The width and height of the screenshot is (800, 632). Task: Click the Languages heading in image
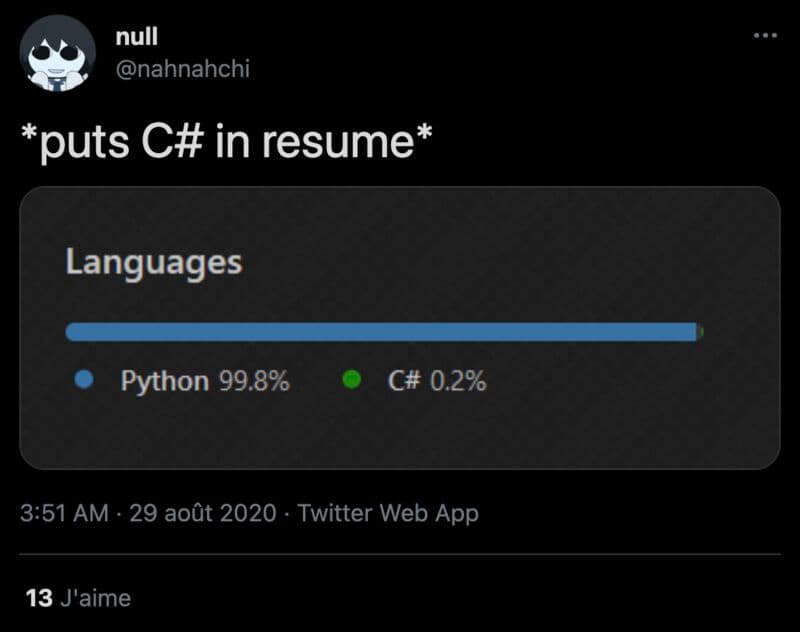(154, 263)
